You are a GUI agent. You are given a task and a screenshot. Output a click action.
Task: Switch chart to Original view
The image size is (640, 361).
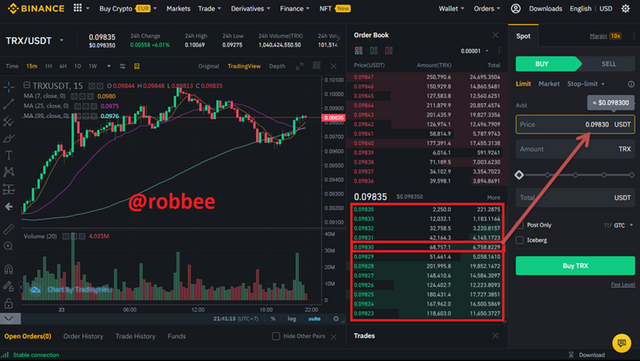coord(209,66)
